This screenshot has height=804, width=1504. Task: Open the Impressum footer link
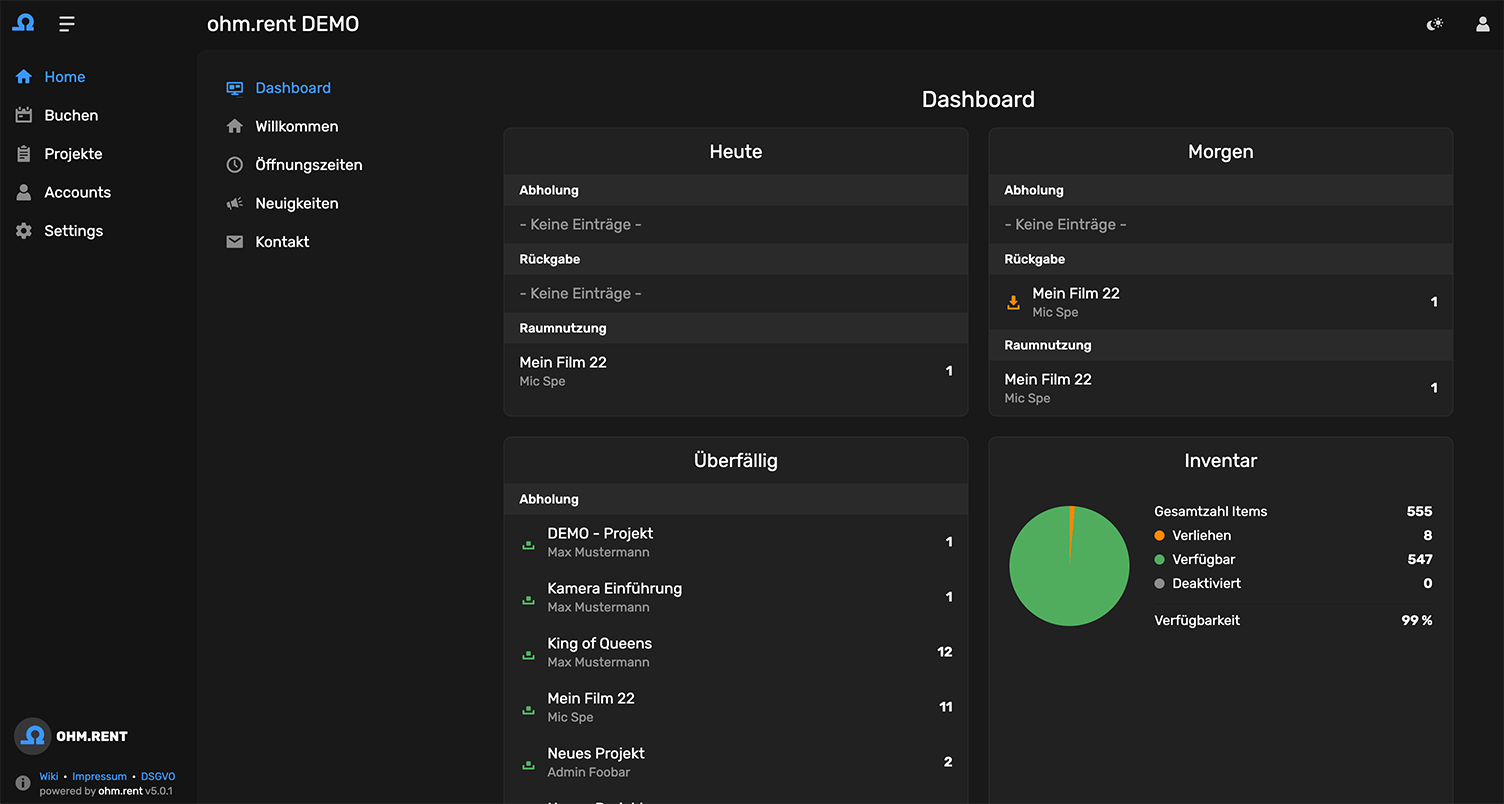click(99, 776)
